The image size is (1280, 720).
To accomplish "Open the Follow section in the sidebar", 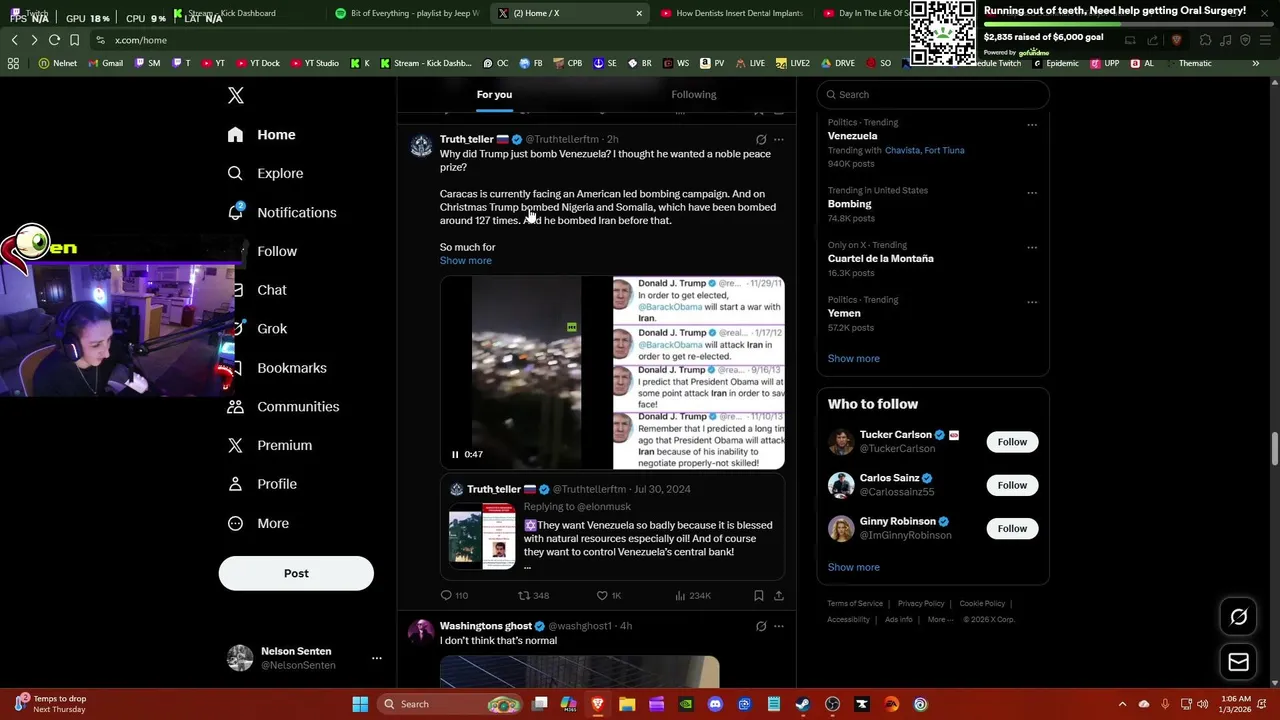I will pyautogui.click(x=277, y=251).
